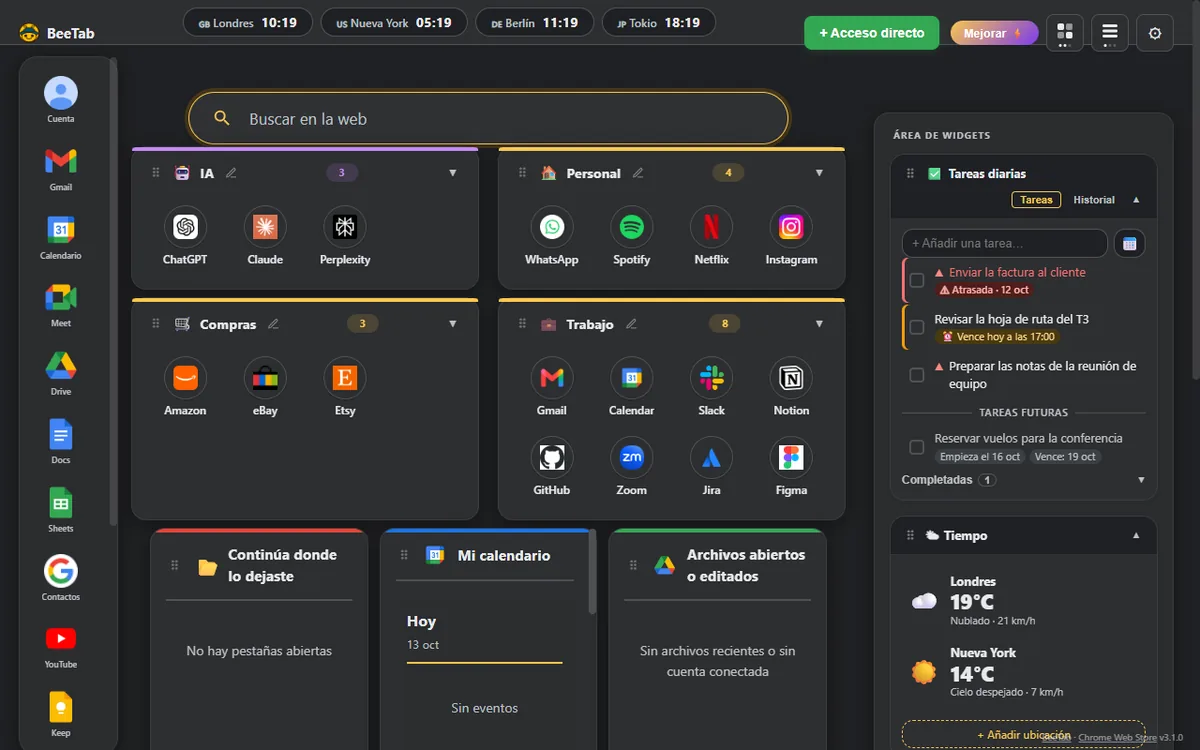Launch the Perplexity shortcut
The width and height of the screenshot is (1200, 750).
pos(345,228)
